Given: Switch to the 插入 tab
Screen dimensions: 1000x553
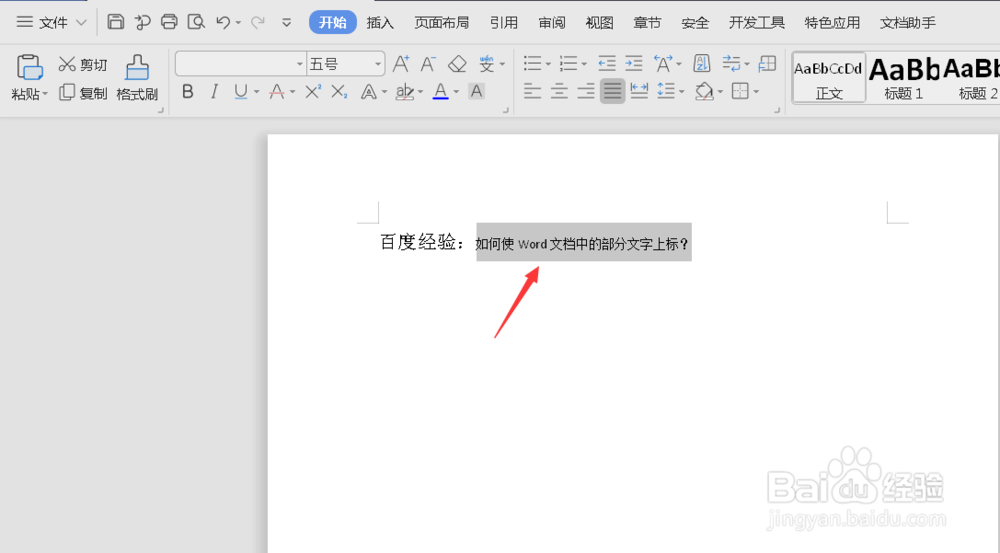Looking at the screenshot, I should [x=380, y=23].
